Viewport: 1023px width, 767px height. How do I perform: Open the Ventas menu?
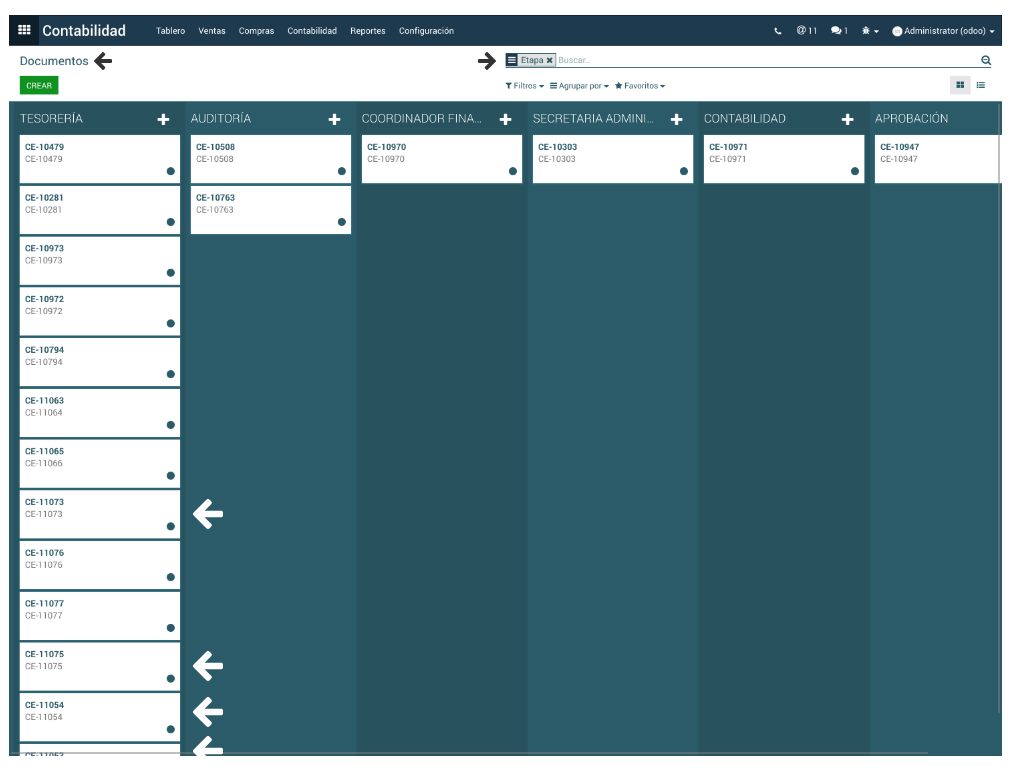[x=212, y=31]
